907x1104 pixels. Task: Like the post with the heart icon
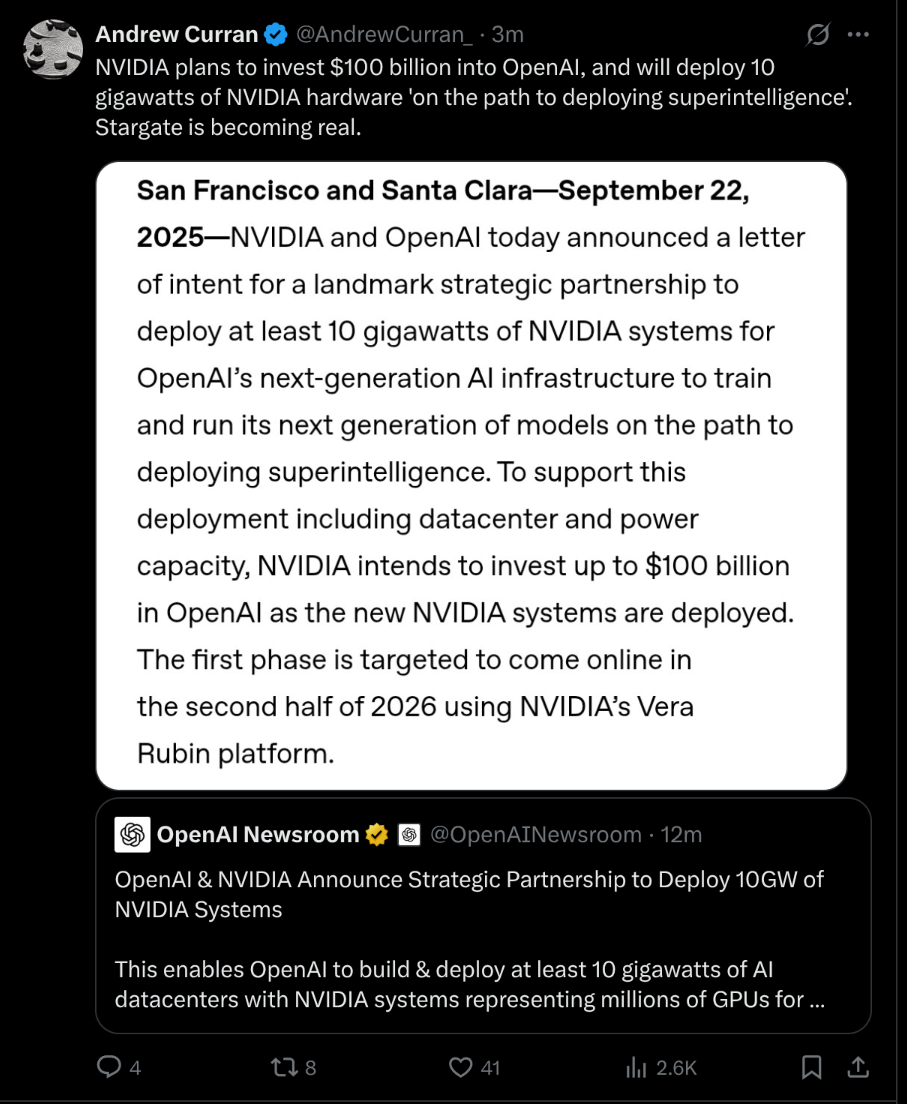(461, 1067)
